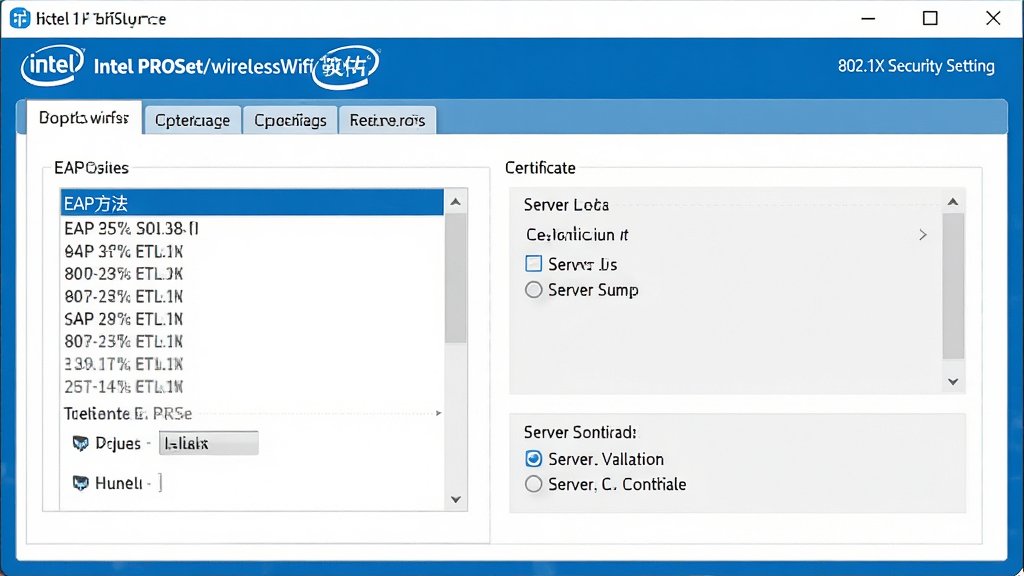This screenshot has height=576, width=1024.
Task: Click the Certificate panel scrollbar thumb
Action: coord(953,285)
